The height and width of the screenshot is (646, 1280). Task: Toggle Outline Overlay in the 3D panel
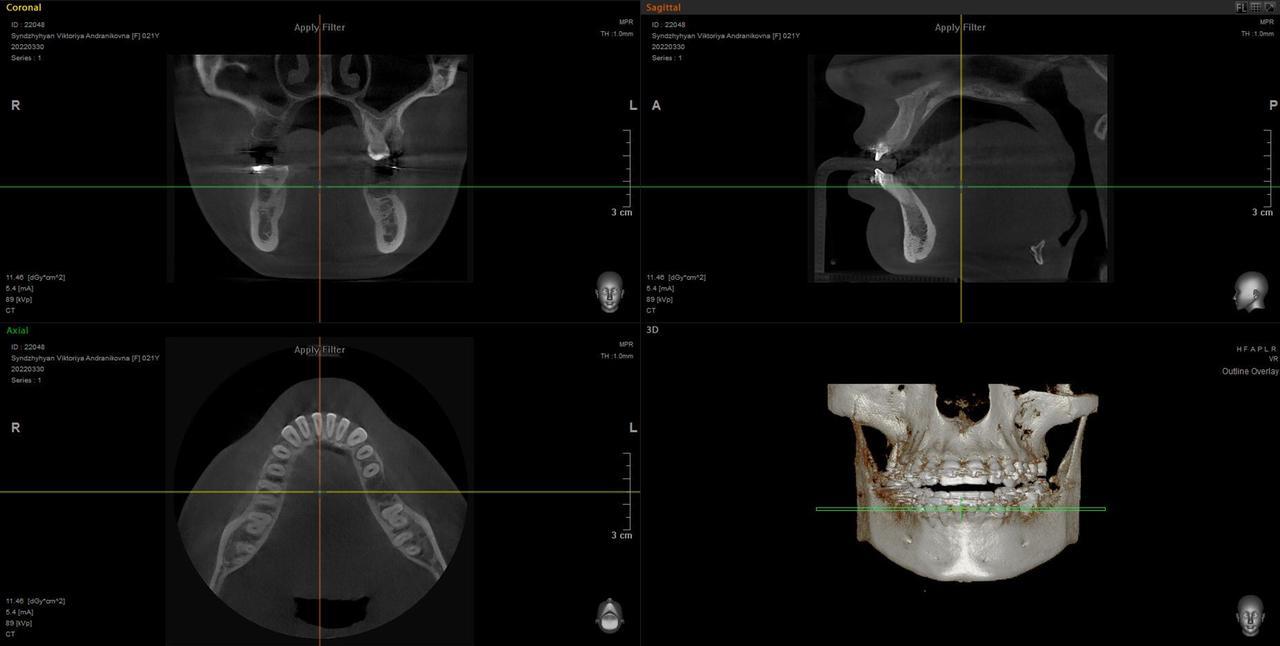[x=1249, y=371]
